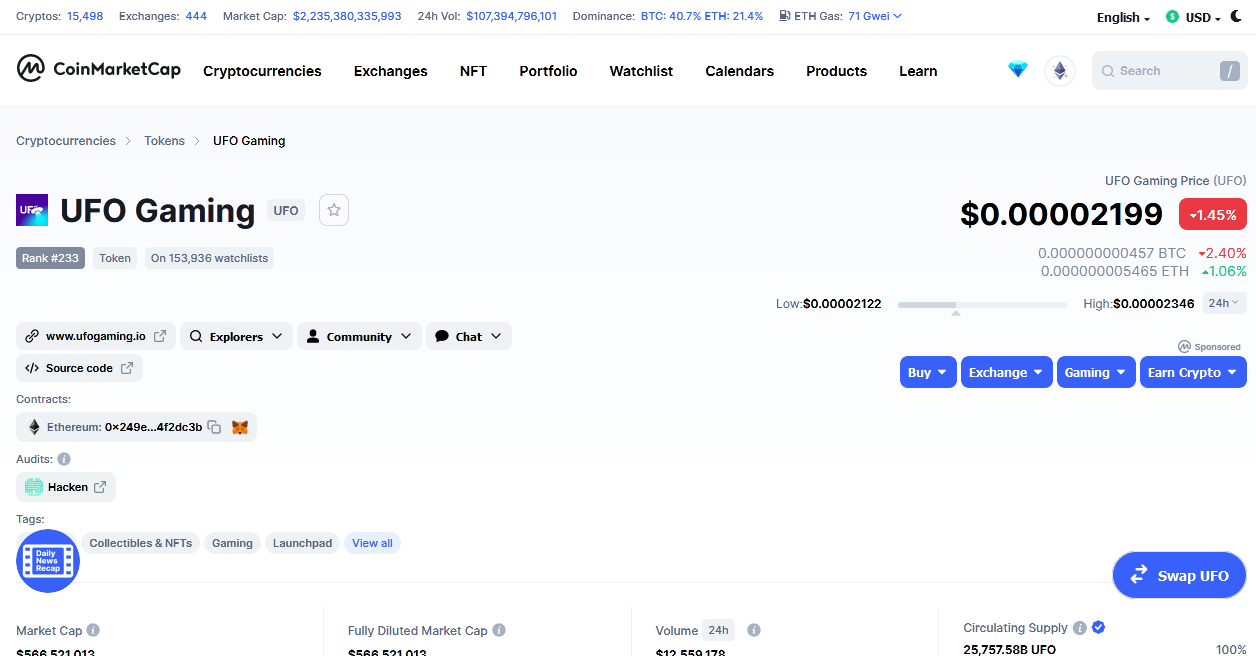Click the Gaming tag chip
The height and width of the screenshot is (656, 1256).
[x=232, y=543]
